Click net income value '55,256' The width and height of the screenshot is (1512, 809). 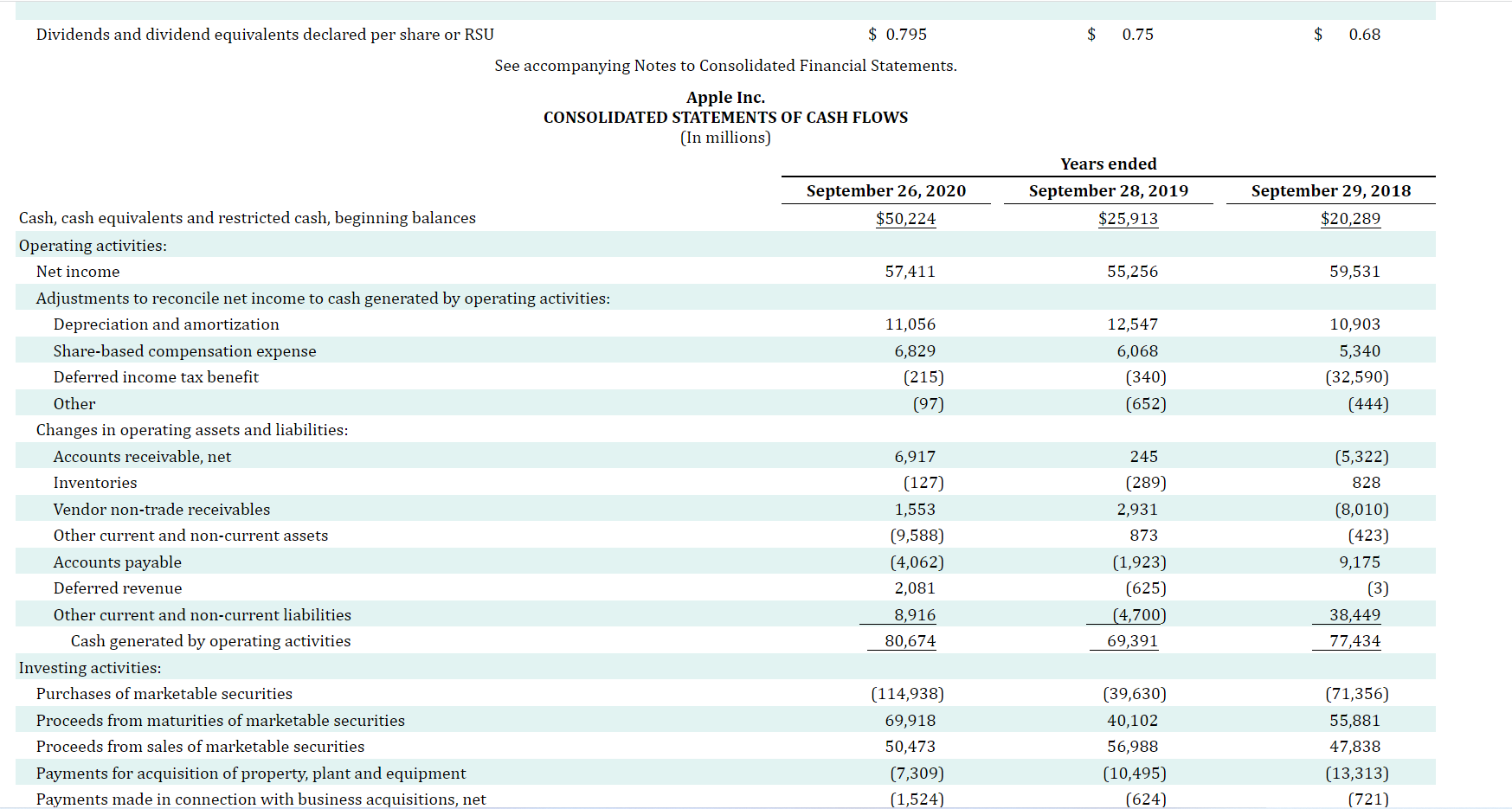[x=1132, y=272]
